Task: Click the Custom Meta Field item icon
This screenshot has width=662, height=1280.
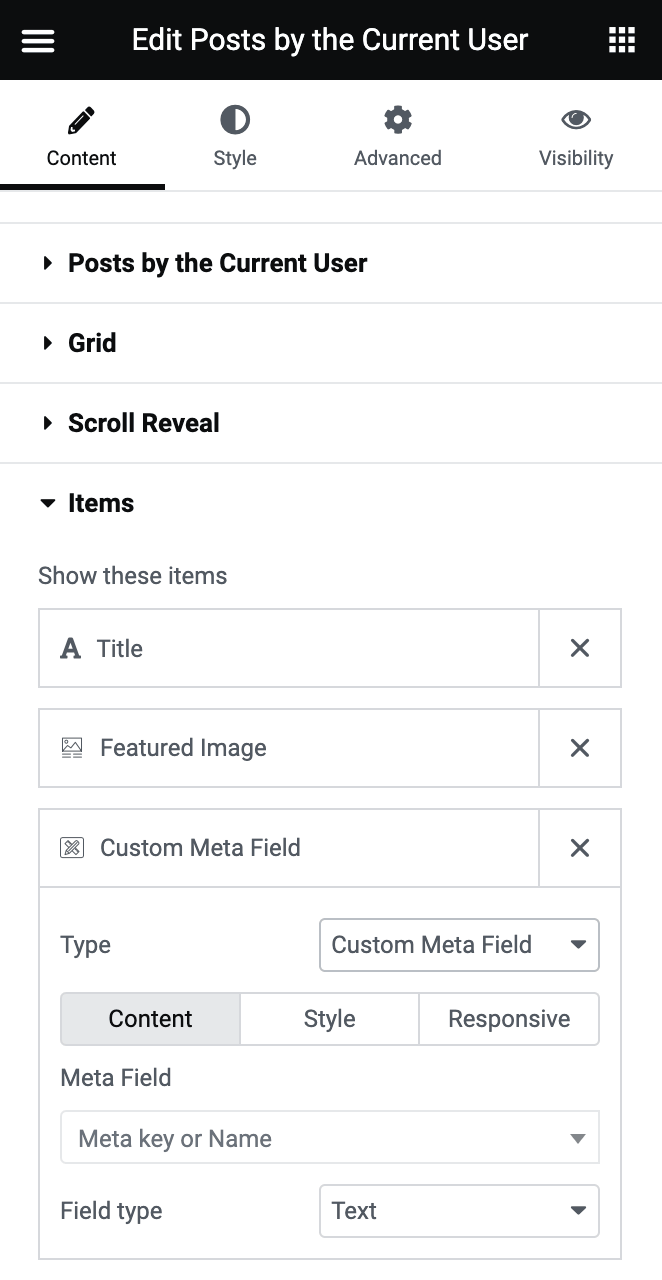Action: coord(71,848)
